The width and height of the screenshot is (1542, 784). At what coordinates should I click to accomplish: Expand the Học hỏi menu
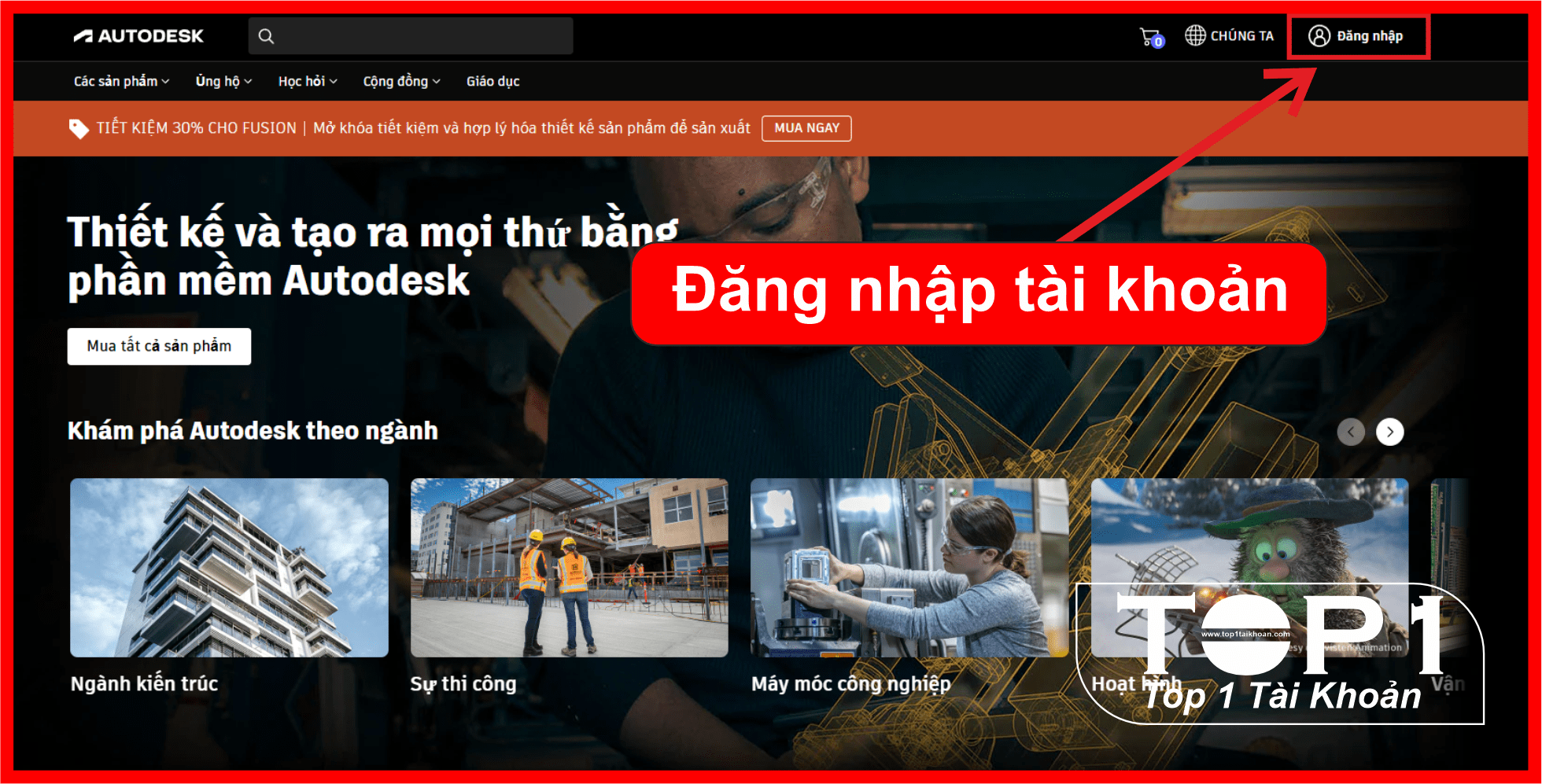pyautogui.click(x=308, y=81)
